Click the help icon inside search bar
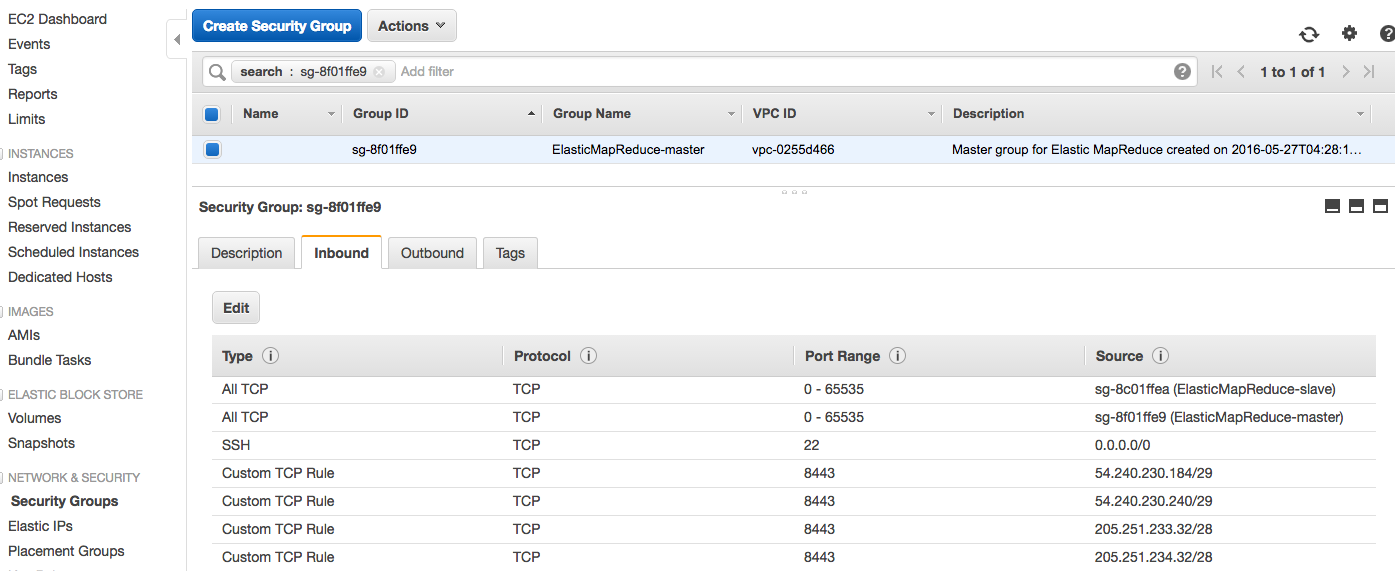This screenshot has height=571, width=1395. 1182,71
